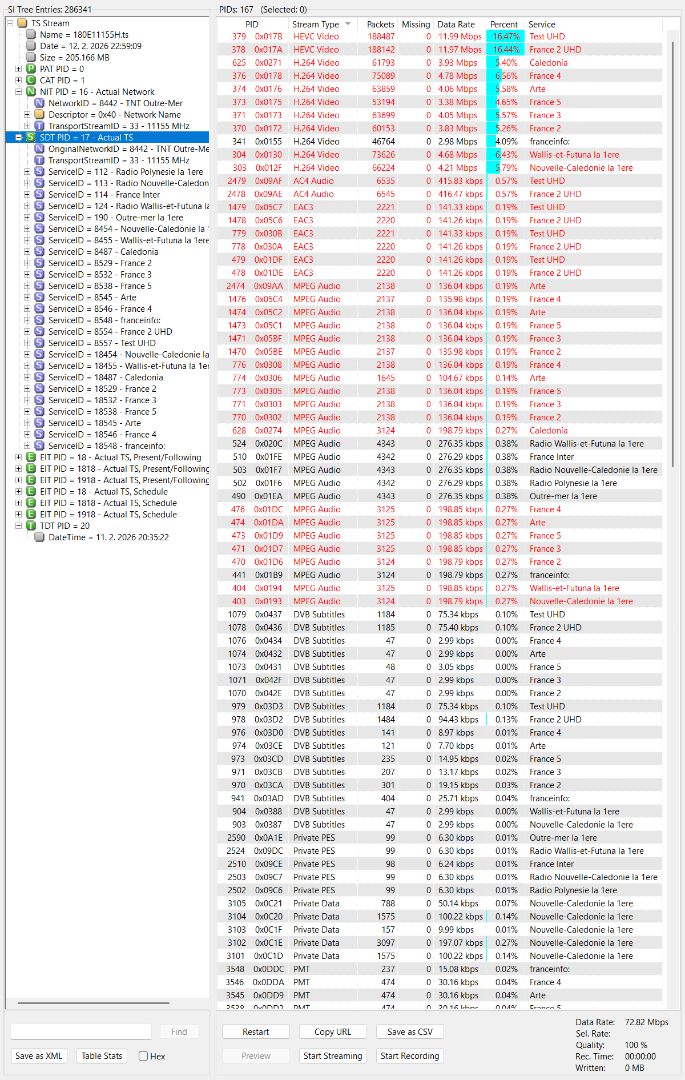
Task: Expand the PAT PID = 0 node
Action: pyautogui.click(x=18, y=68)
